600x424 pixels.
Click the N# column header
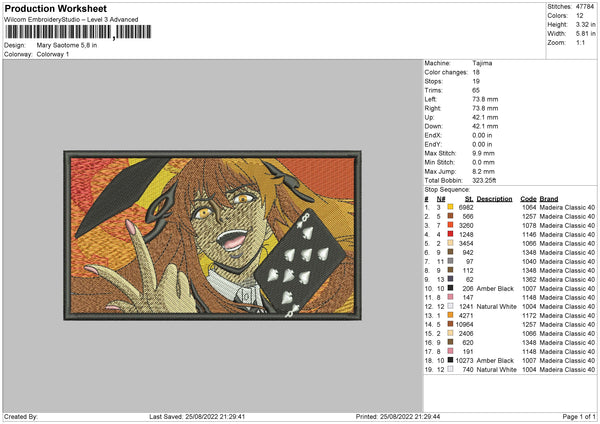coord(441,199)
